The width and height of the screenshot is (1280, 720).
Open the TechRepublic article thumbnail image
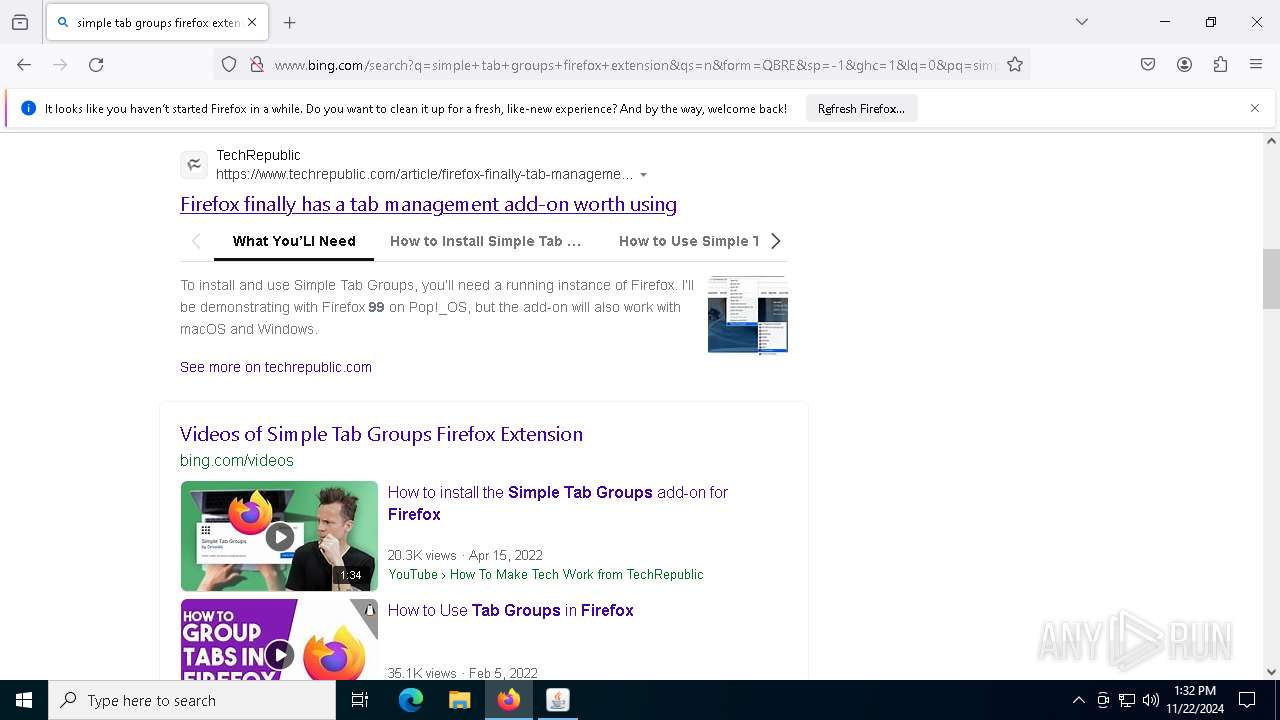coord(748,315)
